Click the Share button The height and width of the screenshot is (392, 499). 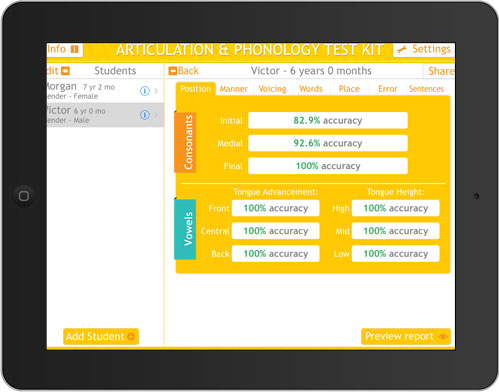[439, 71]
